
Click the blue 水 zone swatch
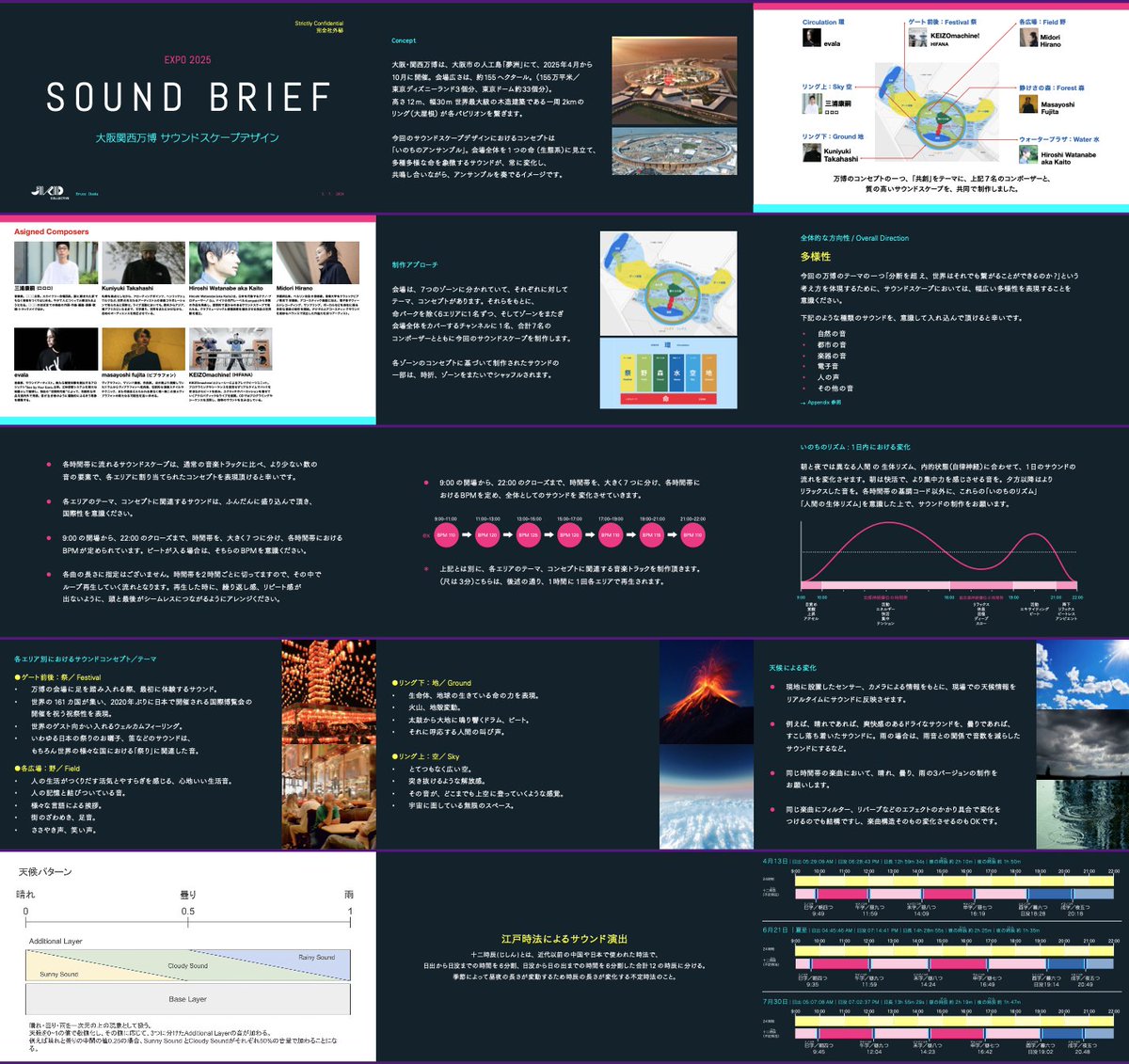(676, 372)
